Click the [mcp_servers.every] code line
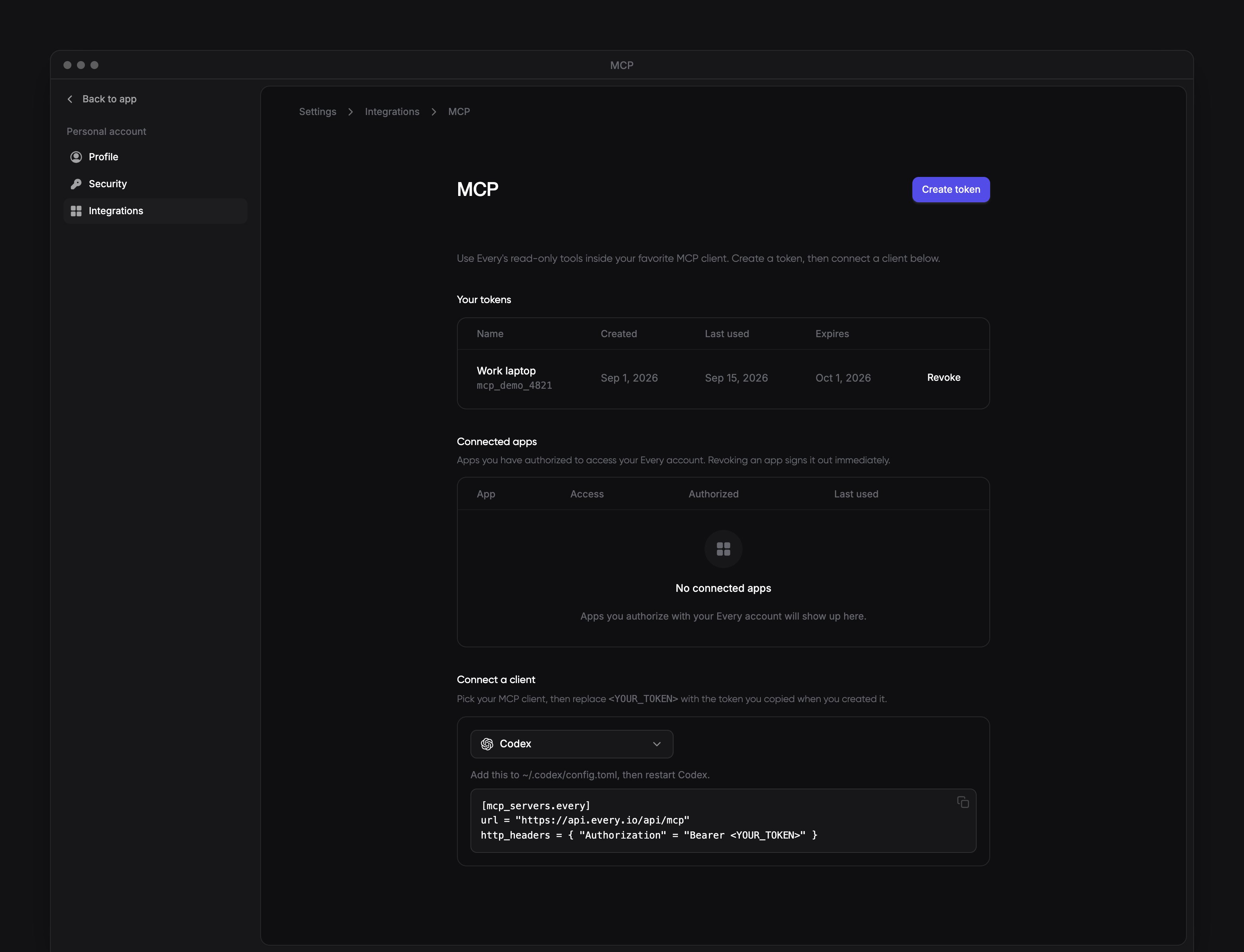Screen dimensions: 1244x952 pyautogui.click(x=535, y=806)
